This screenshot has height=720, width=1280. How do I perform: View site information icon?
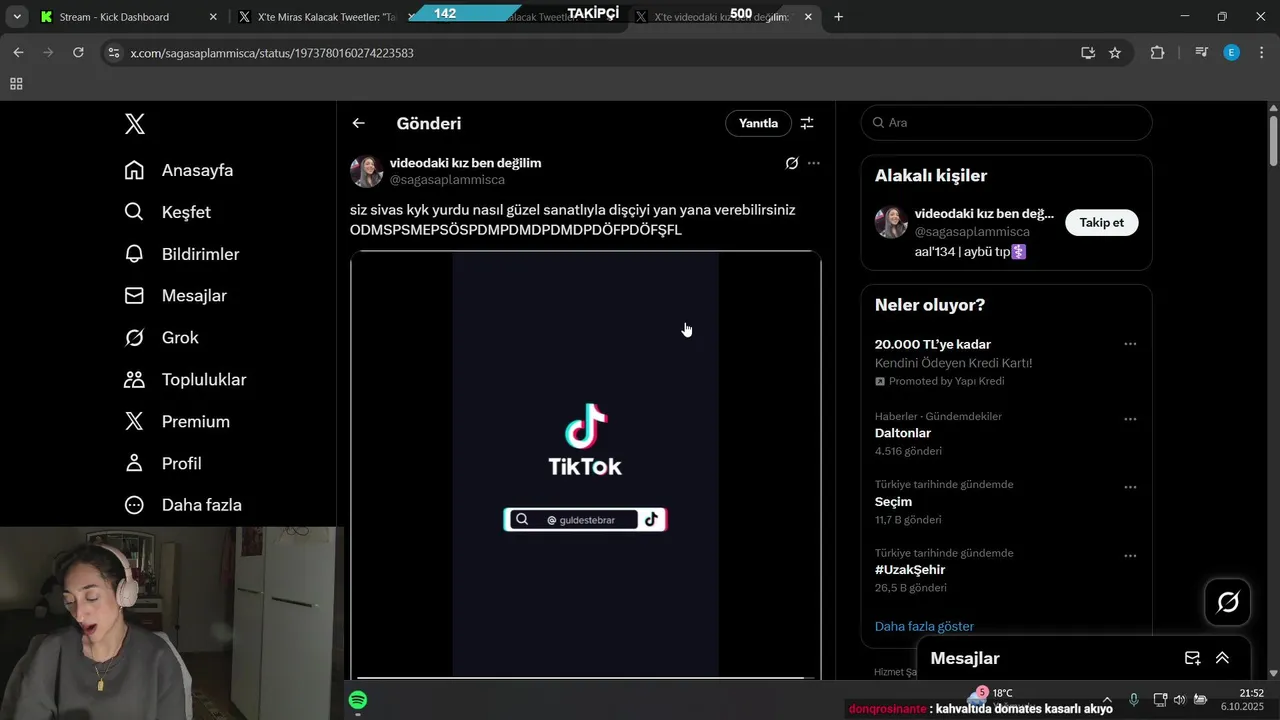(x=114, y=53)
